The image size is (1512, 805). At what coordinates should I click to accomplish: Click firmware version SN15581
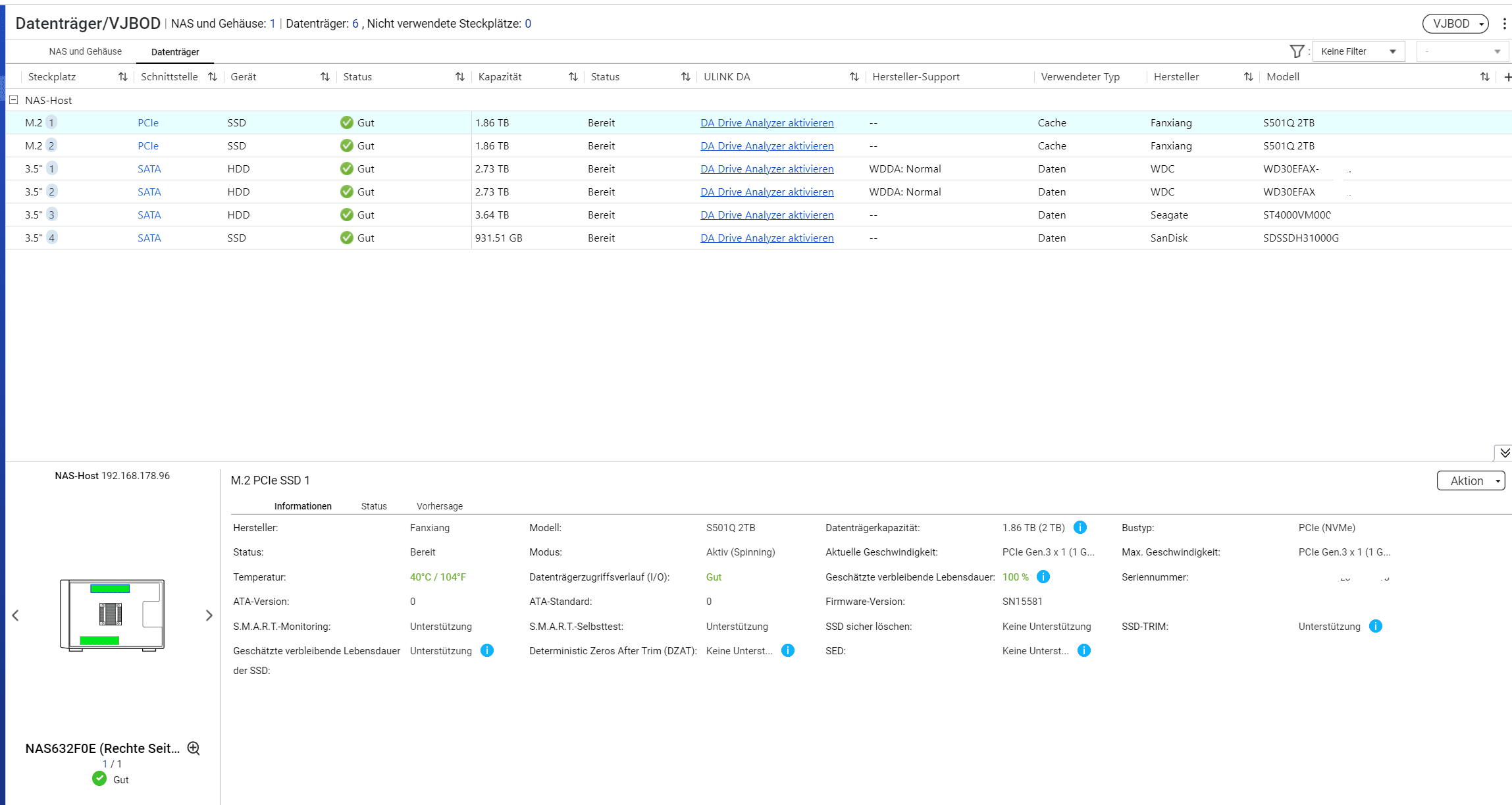1022,601
